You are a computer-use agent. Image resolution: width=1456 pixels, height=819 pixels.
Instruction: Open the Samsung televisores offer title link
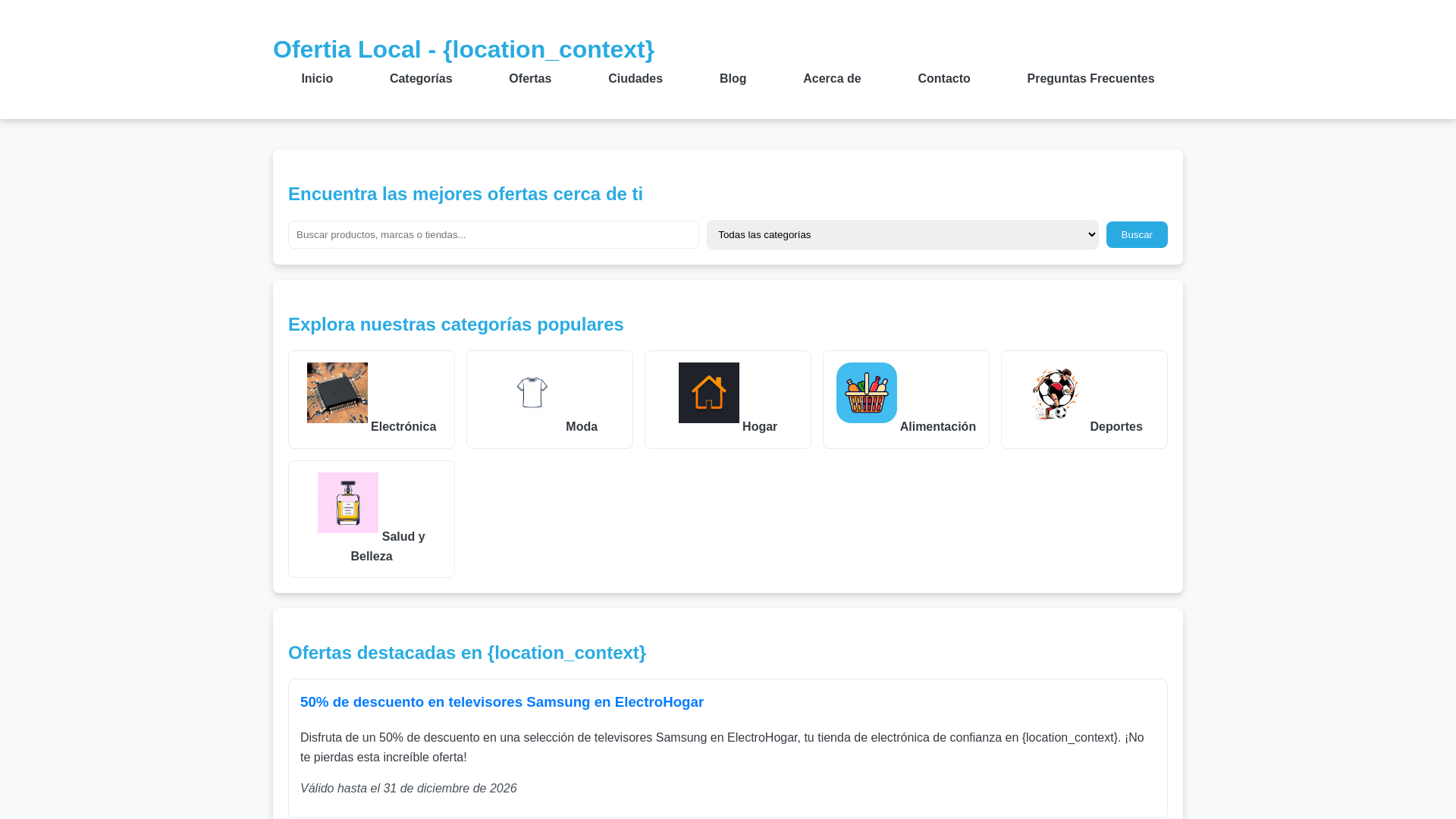502,702
